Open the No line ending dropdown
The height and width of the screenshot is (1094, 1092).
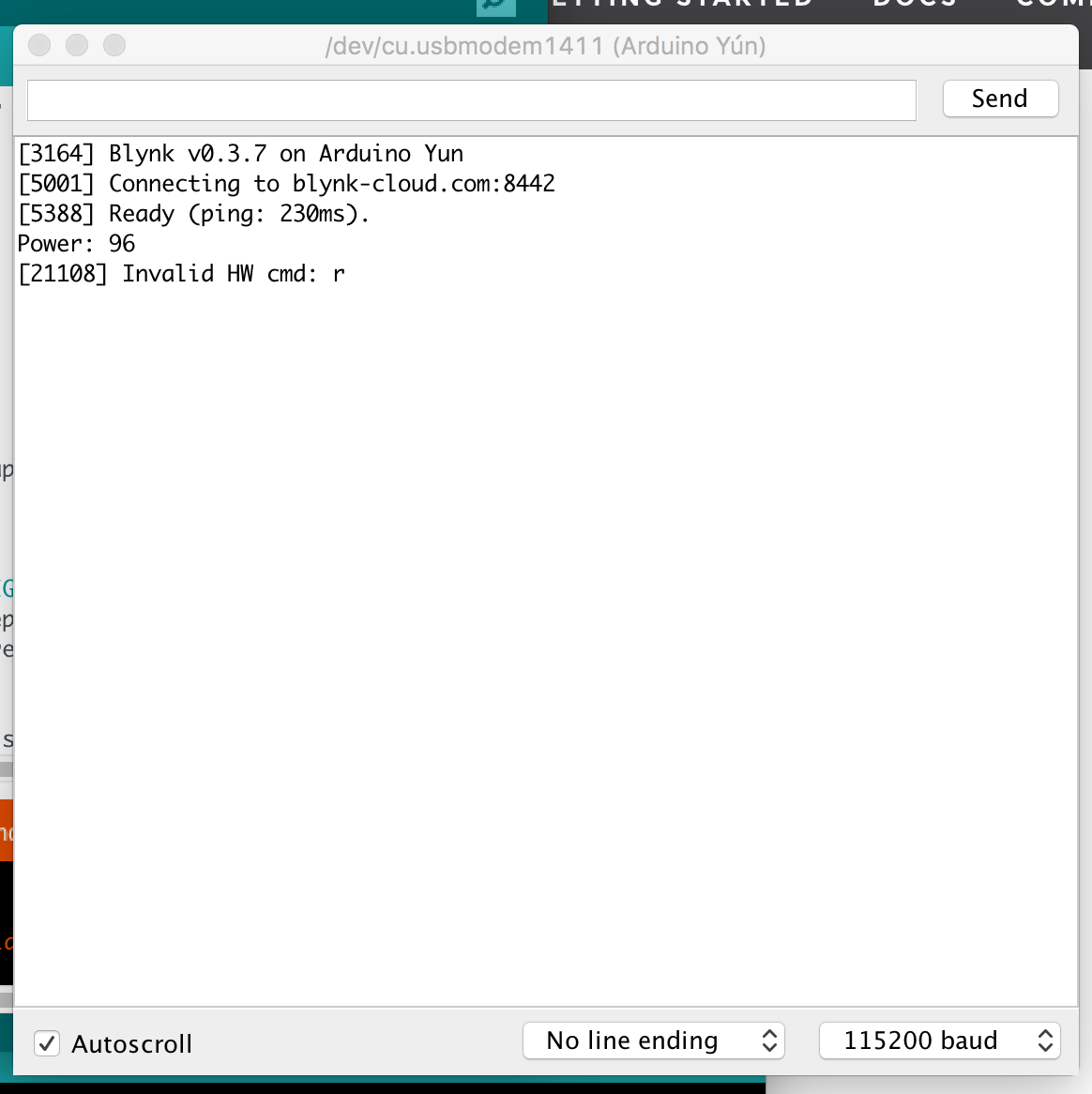pyautogui.click(x=653, y=1041)
